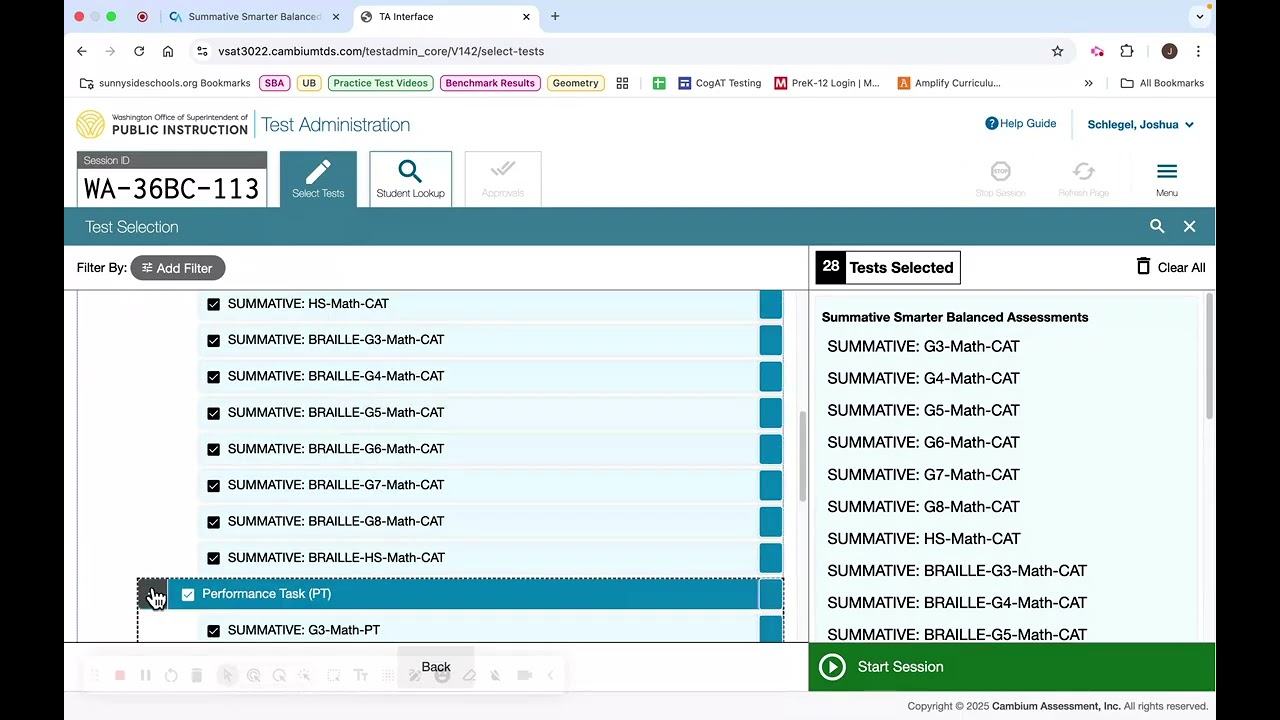1280x720 pixels.
Task: View site information icon in address bar
Action: [202, 51]
